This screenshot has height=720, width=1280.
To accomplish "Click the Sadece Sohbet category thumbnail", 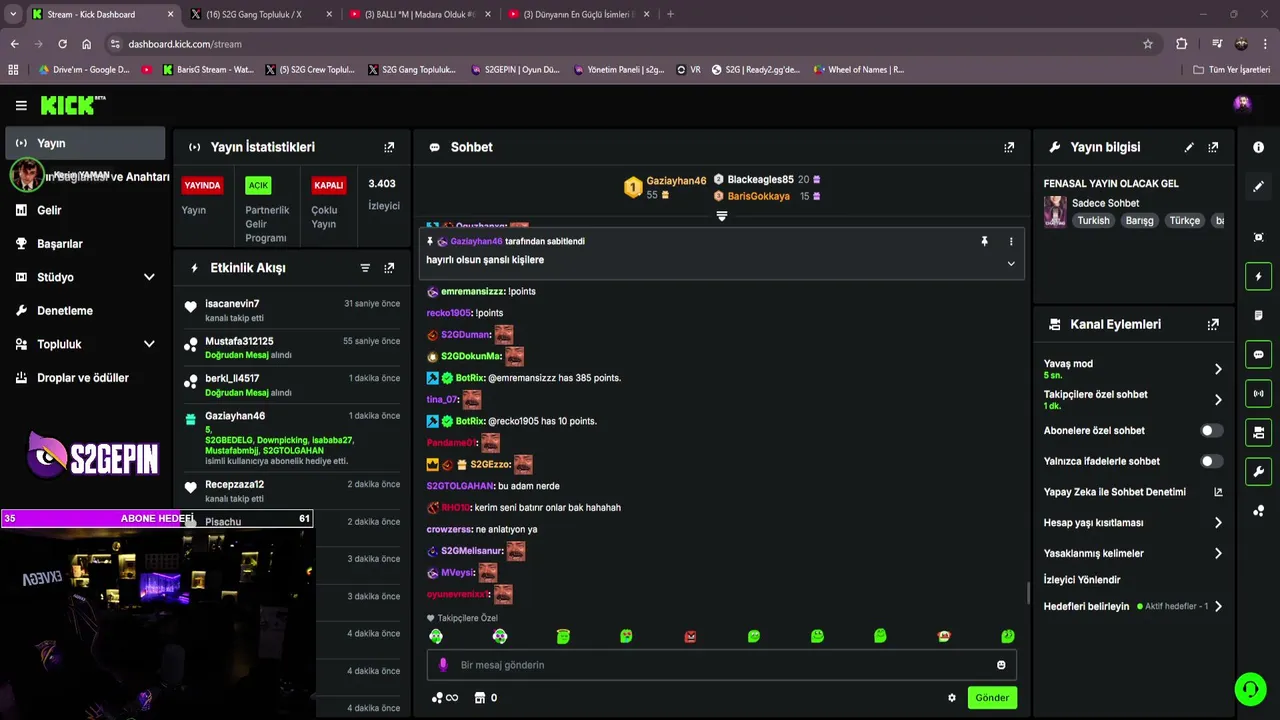I will [x=1055, y=211].
